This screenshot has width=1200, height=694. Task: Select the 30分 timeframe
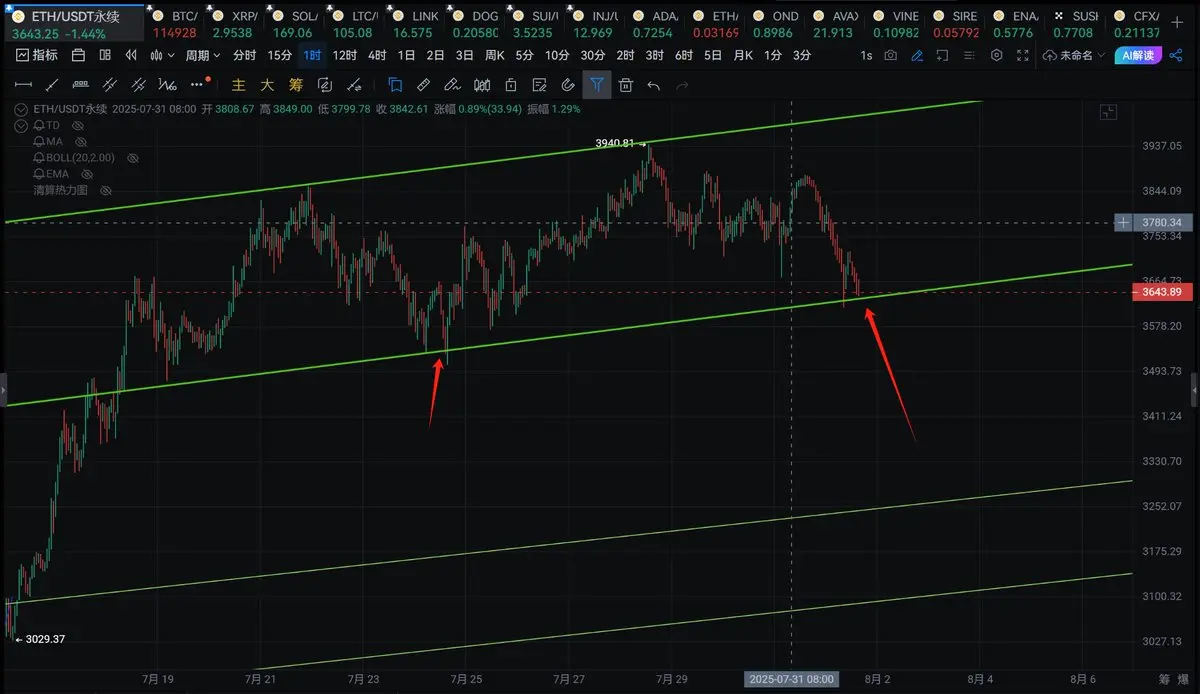click(x=593, y=55)
